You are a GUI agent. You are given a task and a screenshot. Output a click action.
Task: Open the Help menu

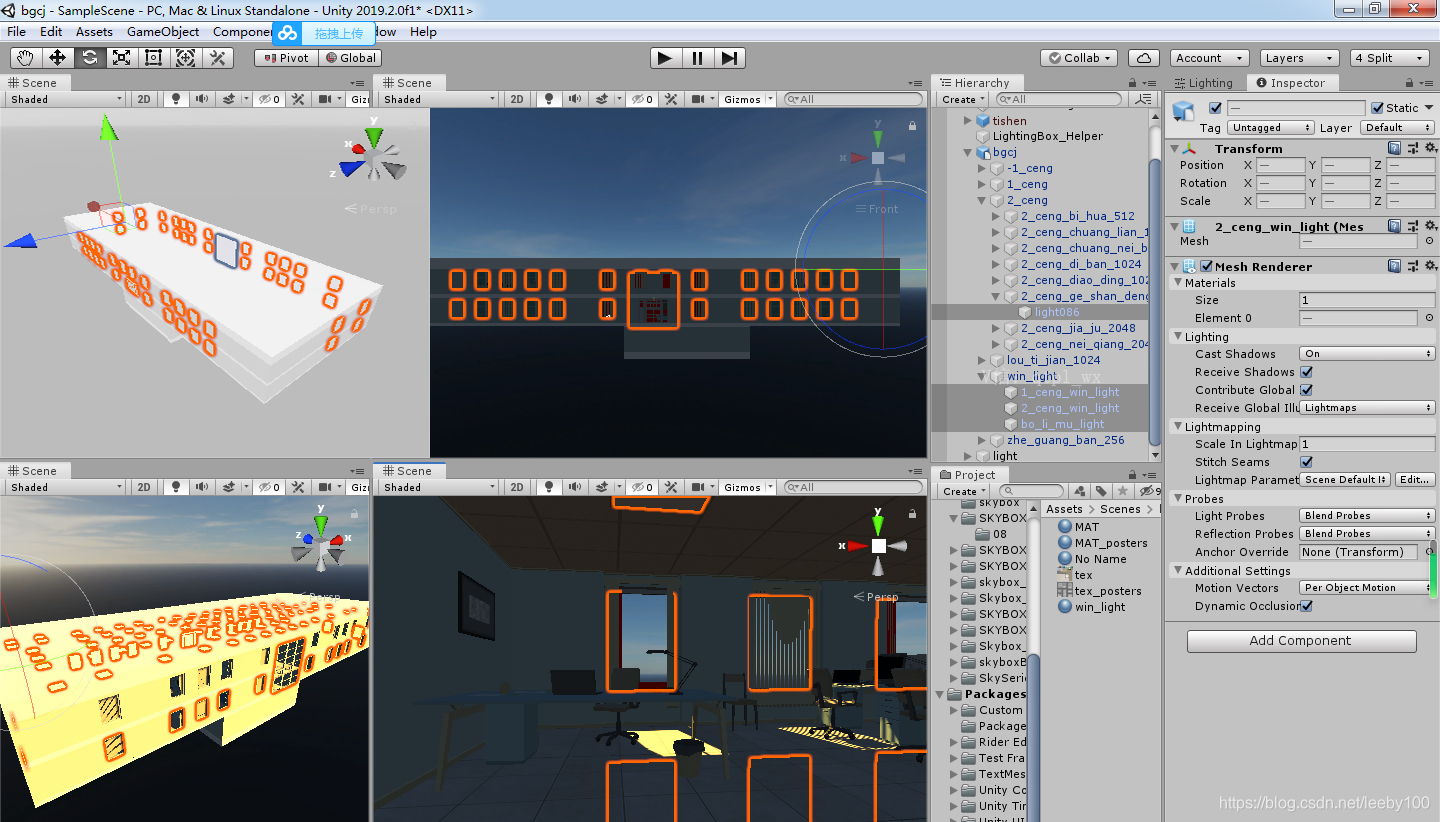click(423, 32)
